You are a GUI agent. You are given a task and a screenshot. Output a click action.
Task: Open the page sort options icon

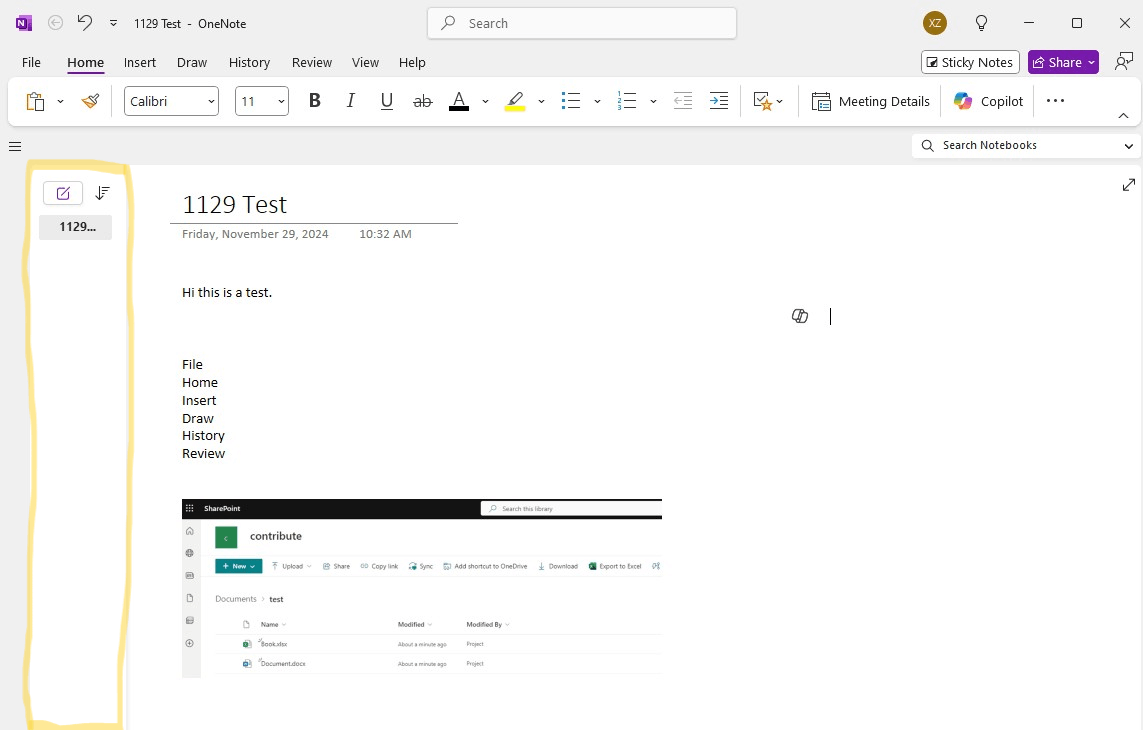click(x=102, y=192)
